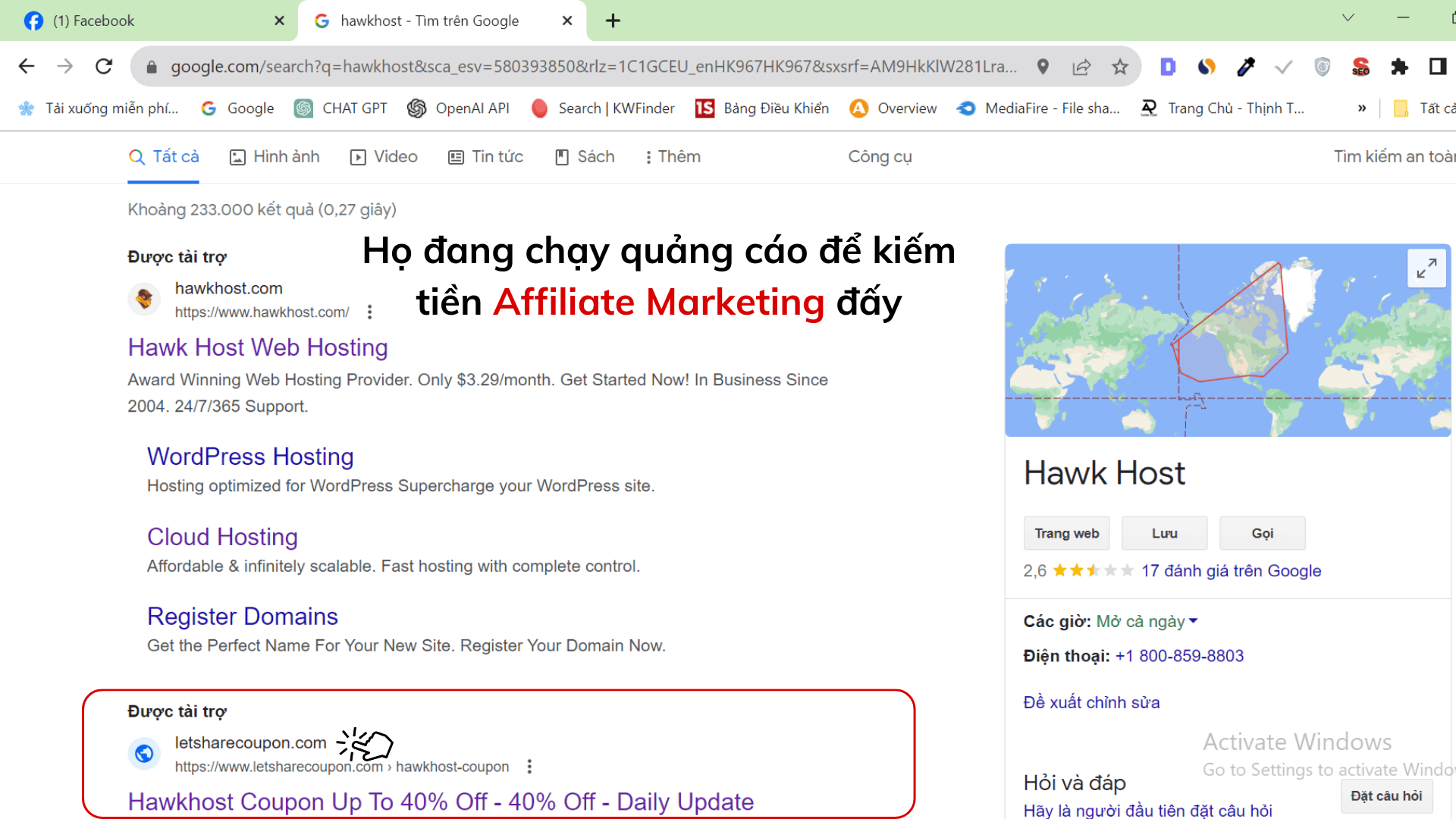The height and width of the screenshot is (819, 1456).
Task: Click the address bar URL field
Action: pos(593,67)
